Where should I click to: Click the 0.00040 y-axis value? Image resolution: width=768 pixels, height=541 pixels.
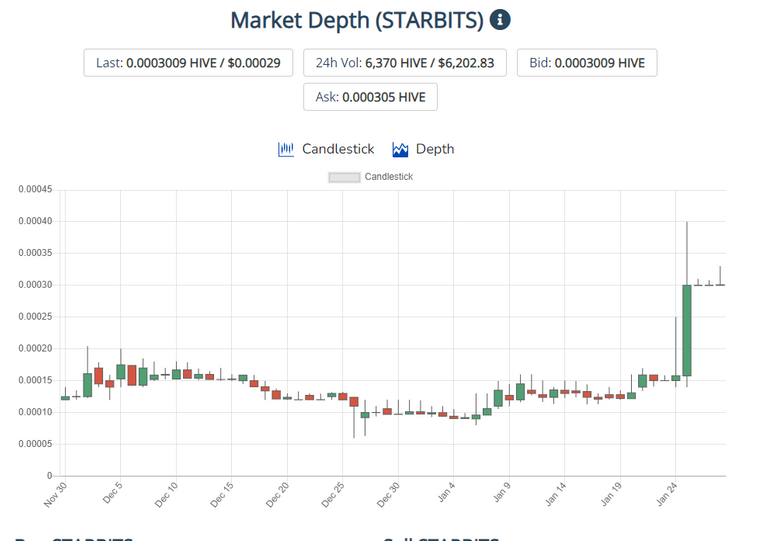click(35, 221)
